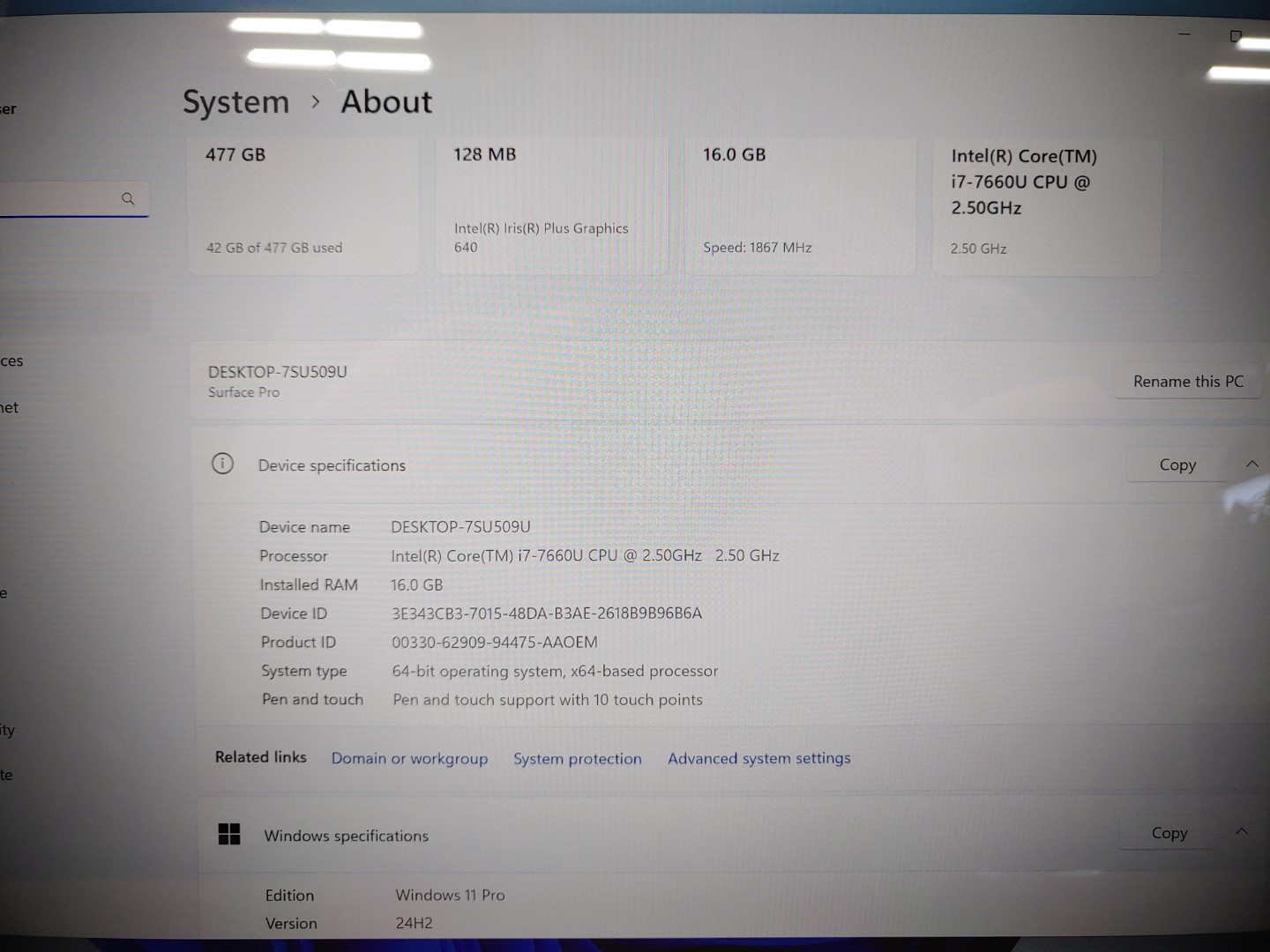Open Windows Update from the sidebar

point(7,774)
